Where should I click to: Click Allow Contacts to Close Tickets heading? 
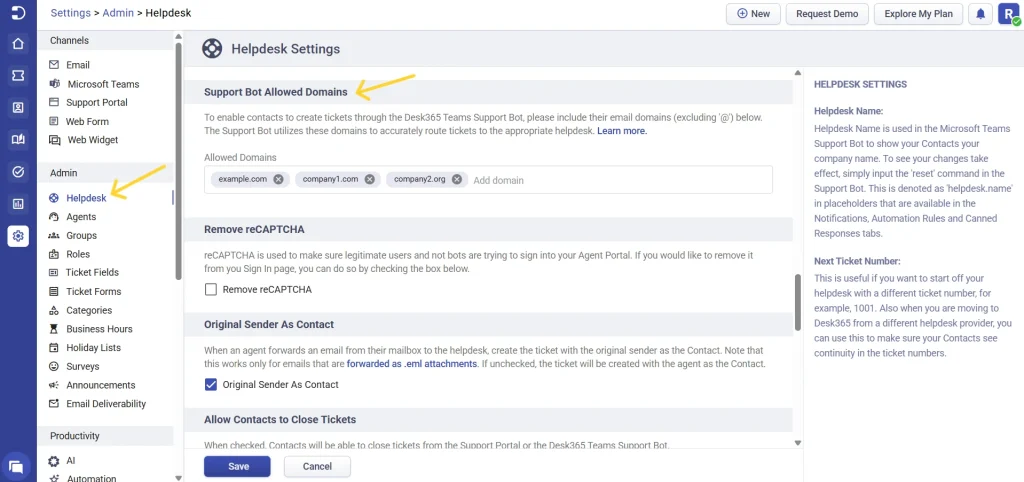(x=280, y=419)
